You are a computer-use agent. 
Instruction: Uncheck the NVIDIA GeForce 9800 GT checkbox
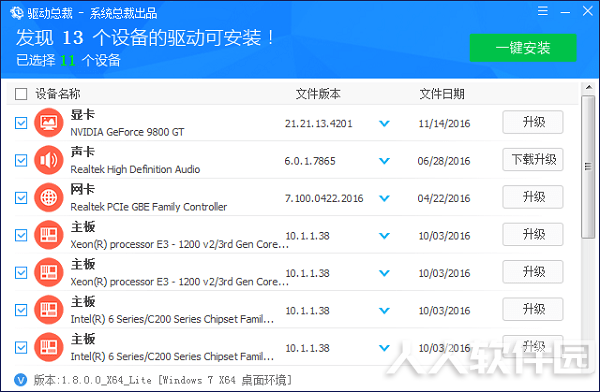(x=21, y=123)
